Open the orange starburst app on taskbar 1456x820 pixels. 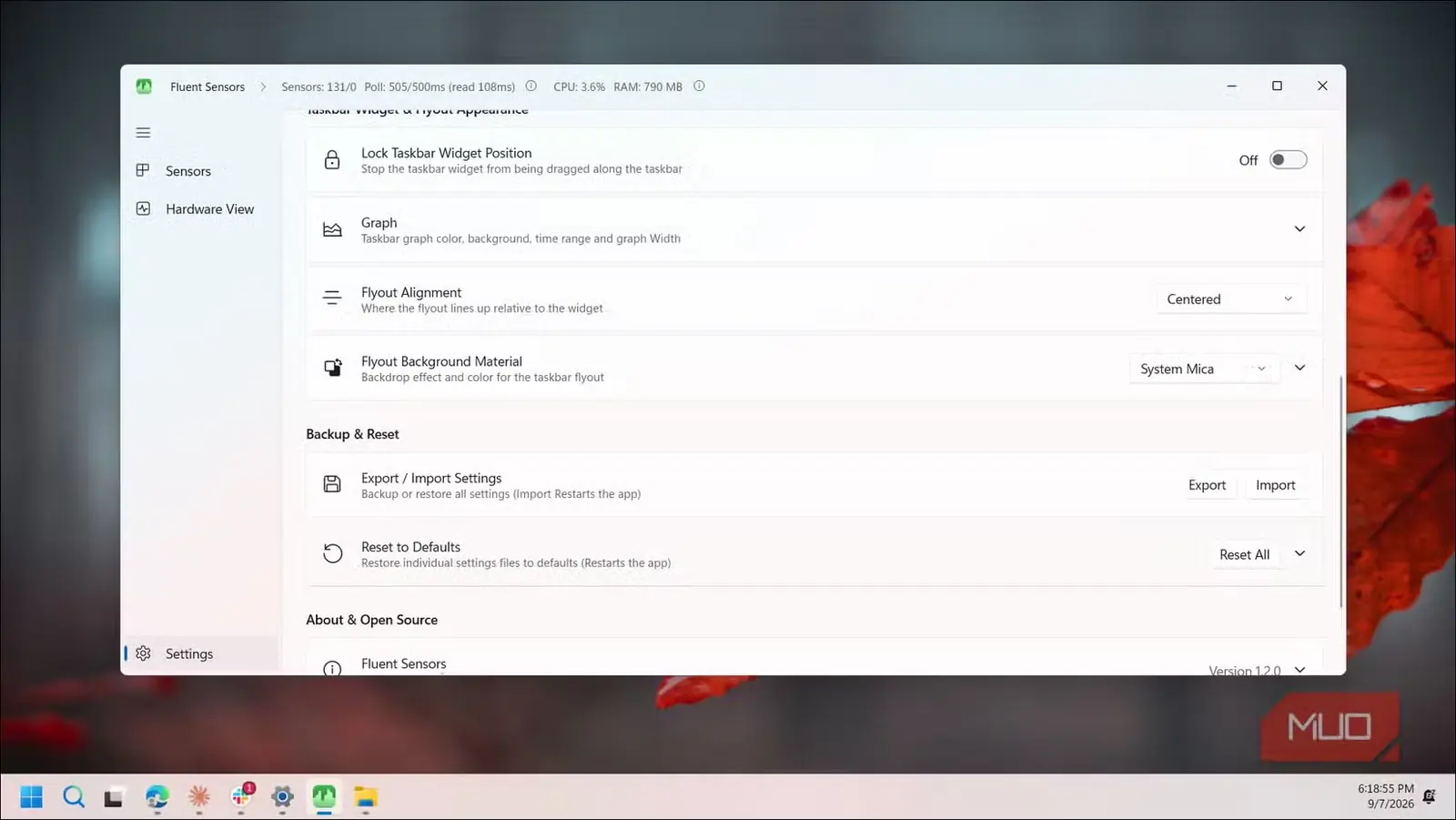198,797
